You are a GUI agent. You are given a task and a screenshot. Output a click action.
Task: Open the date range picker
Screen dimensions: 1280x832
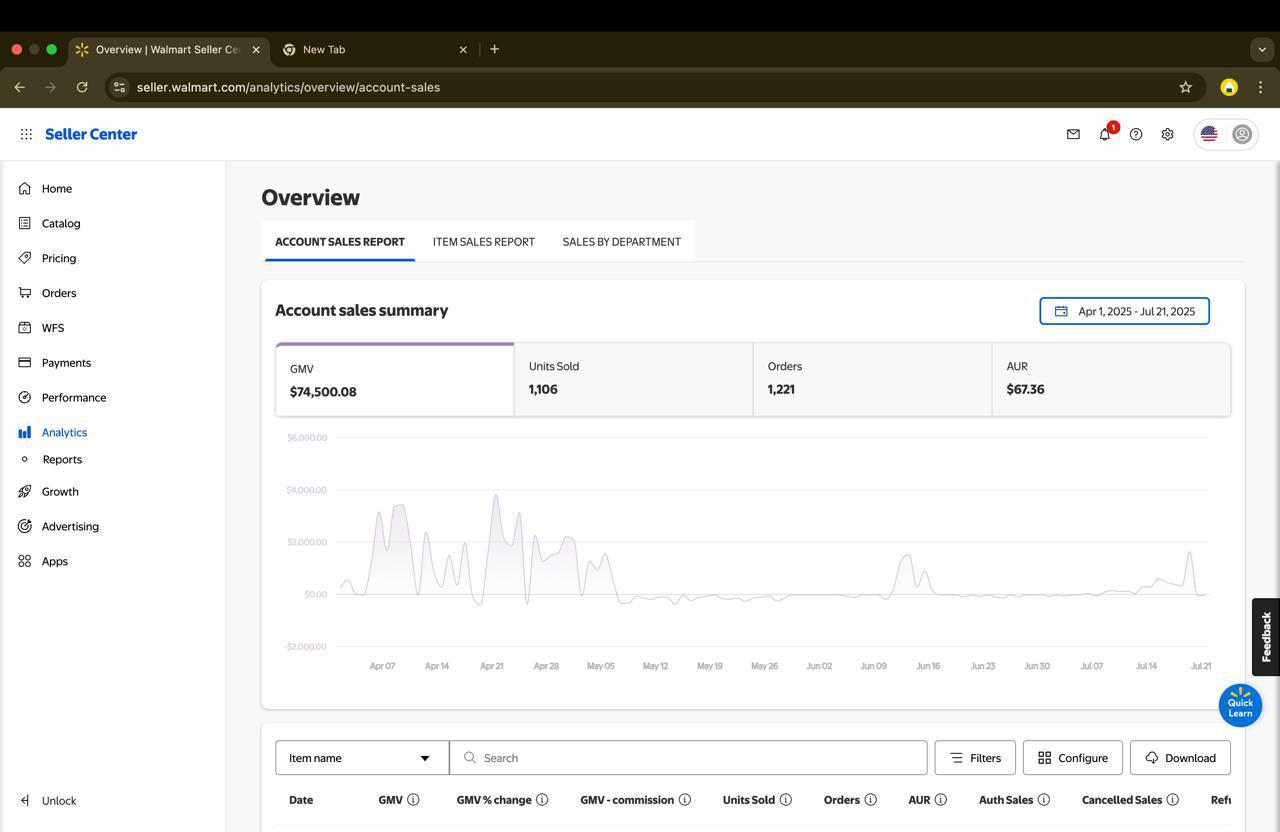click(x=1124, y=311)
